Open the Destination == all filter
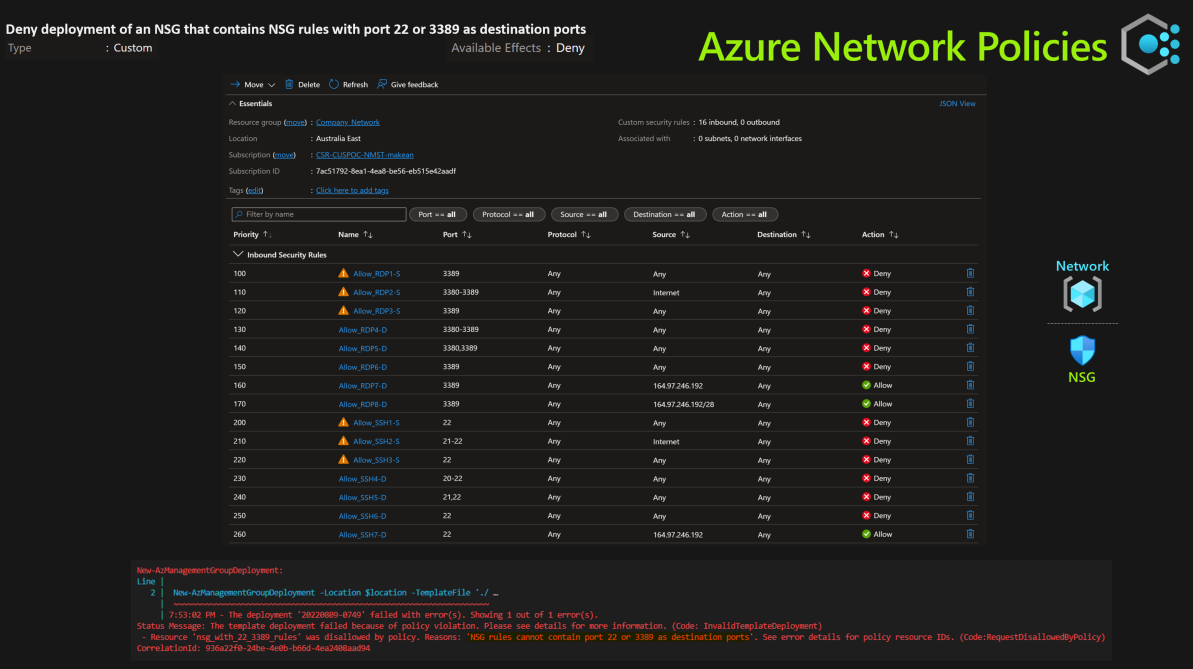This screenshot has width=1193, height=669. click(664, 215)
